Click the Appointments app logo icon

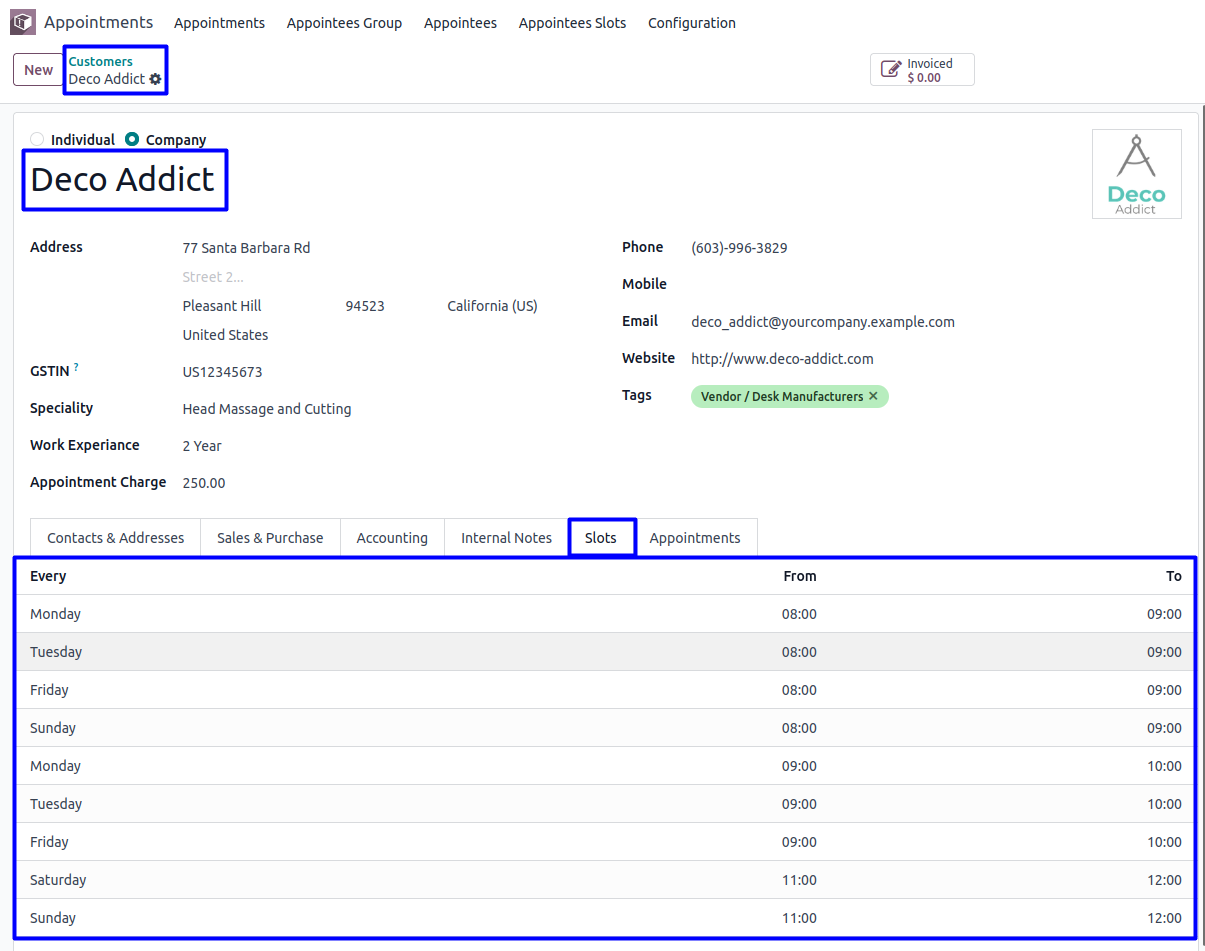coord(23,22)
